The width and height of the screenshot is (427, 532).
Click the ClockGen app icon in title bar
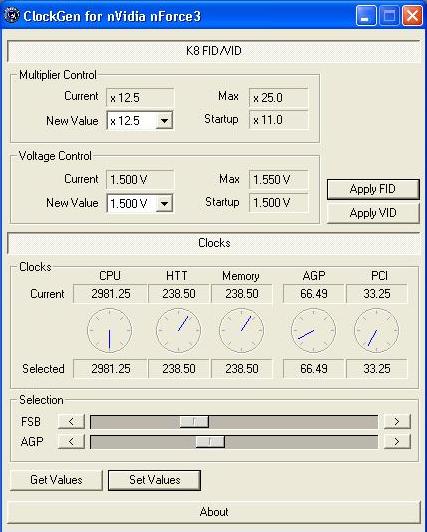(x=11, y=16)
